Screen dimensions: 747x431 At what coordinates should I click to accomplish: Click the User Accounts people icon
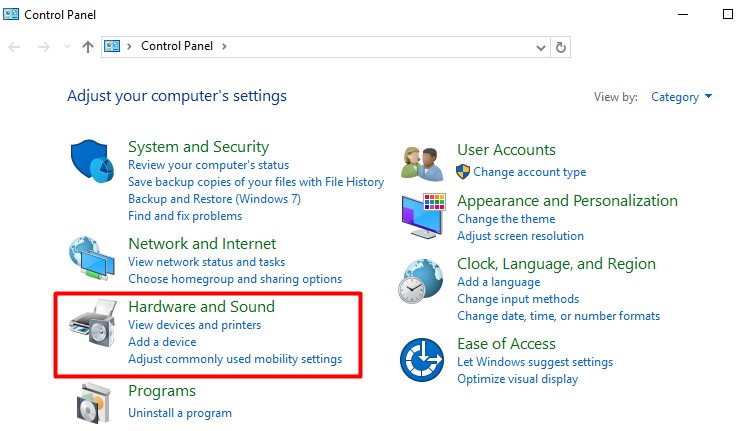(x=421, y=161)
